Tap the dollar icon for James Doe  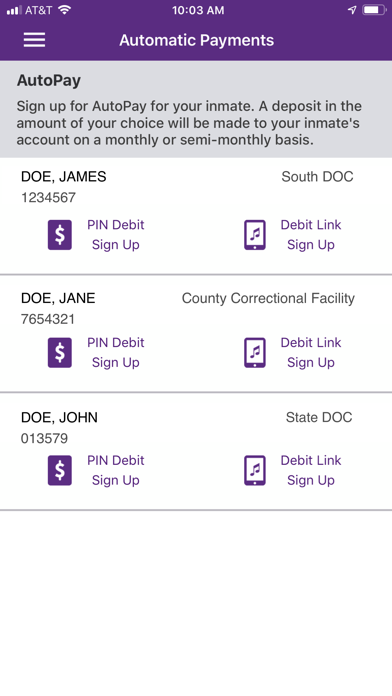click(60, 235)
